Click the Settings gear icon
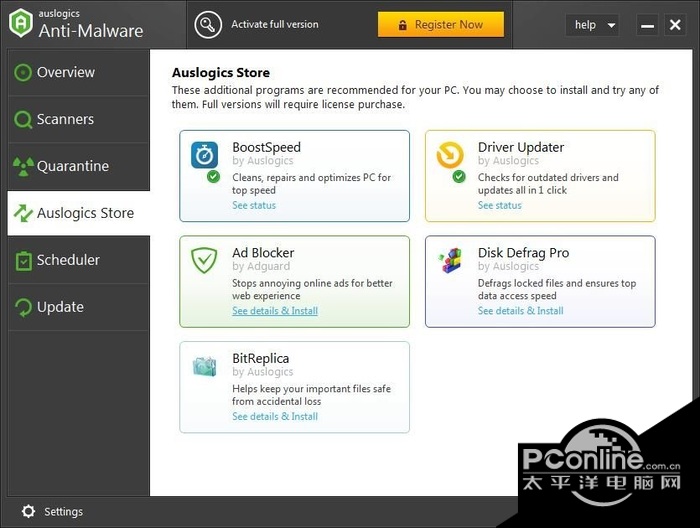The height and width of the screenshot is (528, 700). (28, 511)
